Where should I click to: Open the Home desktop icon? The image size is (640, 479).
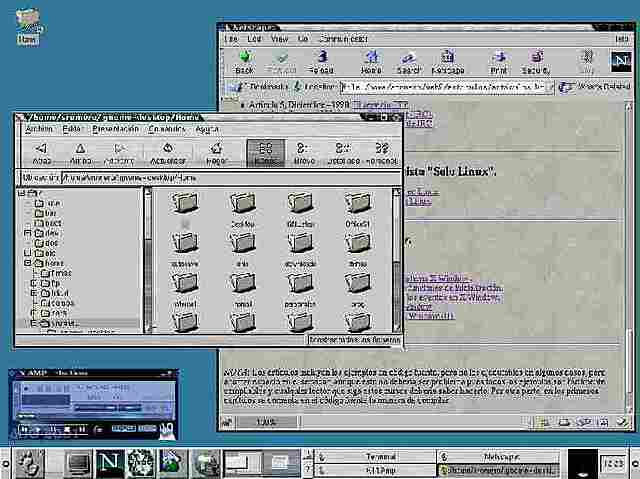point(28,27)
